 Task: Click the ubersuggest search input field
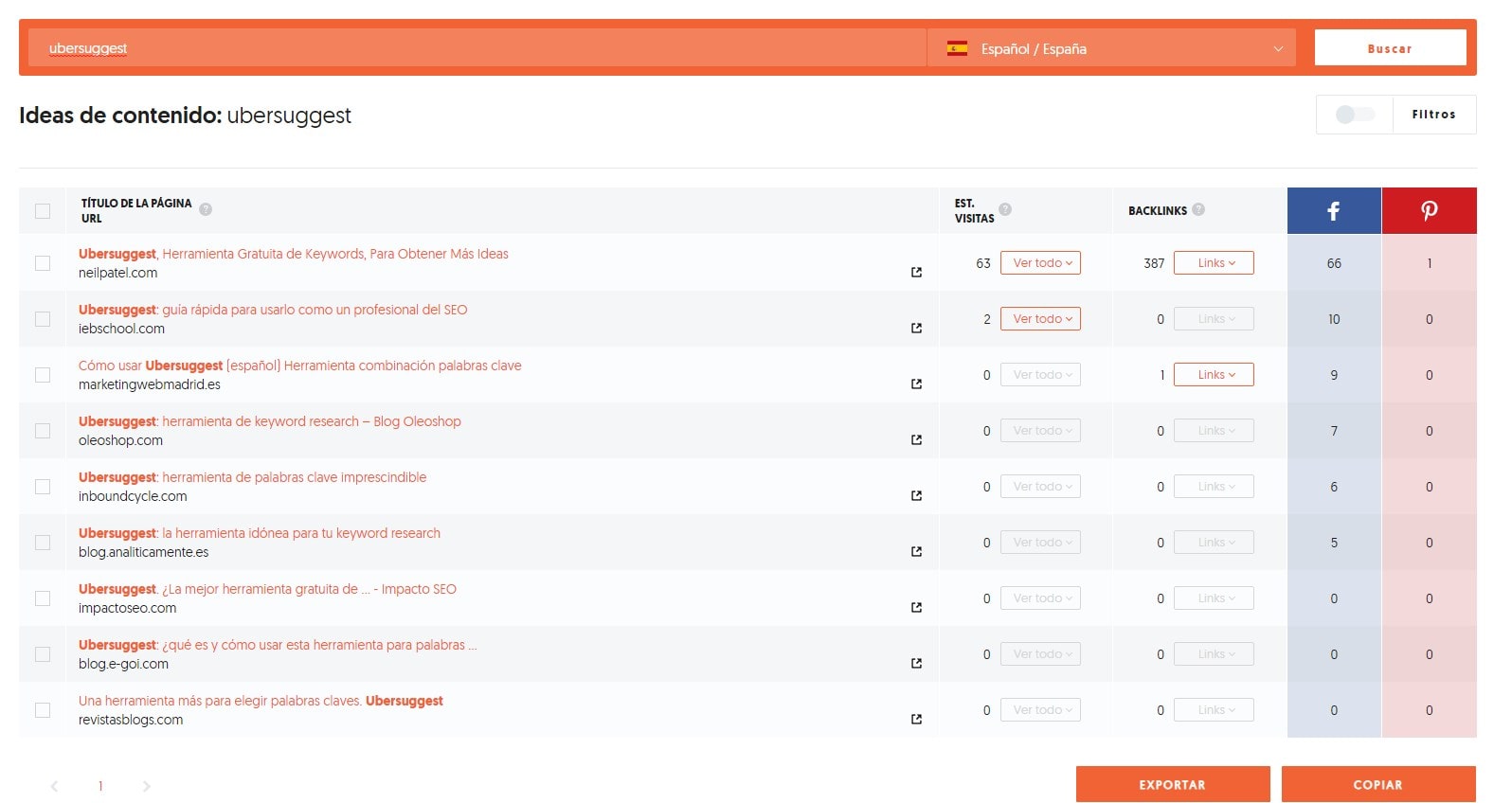477,48
